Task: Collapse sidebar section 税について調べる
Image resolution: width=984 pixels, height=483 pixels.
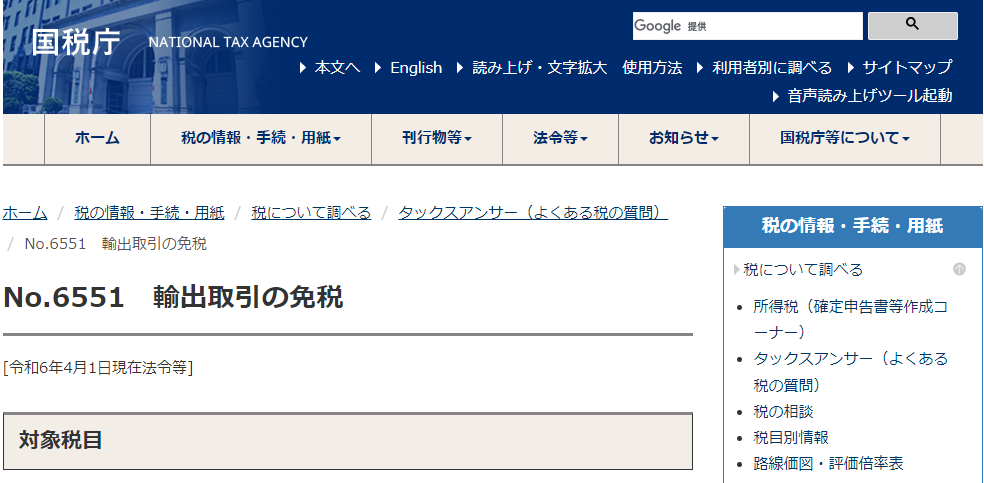Action: coord(803,270)
